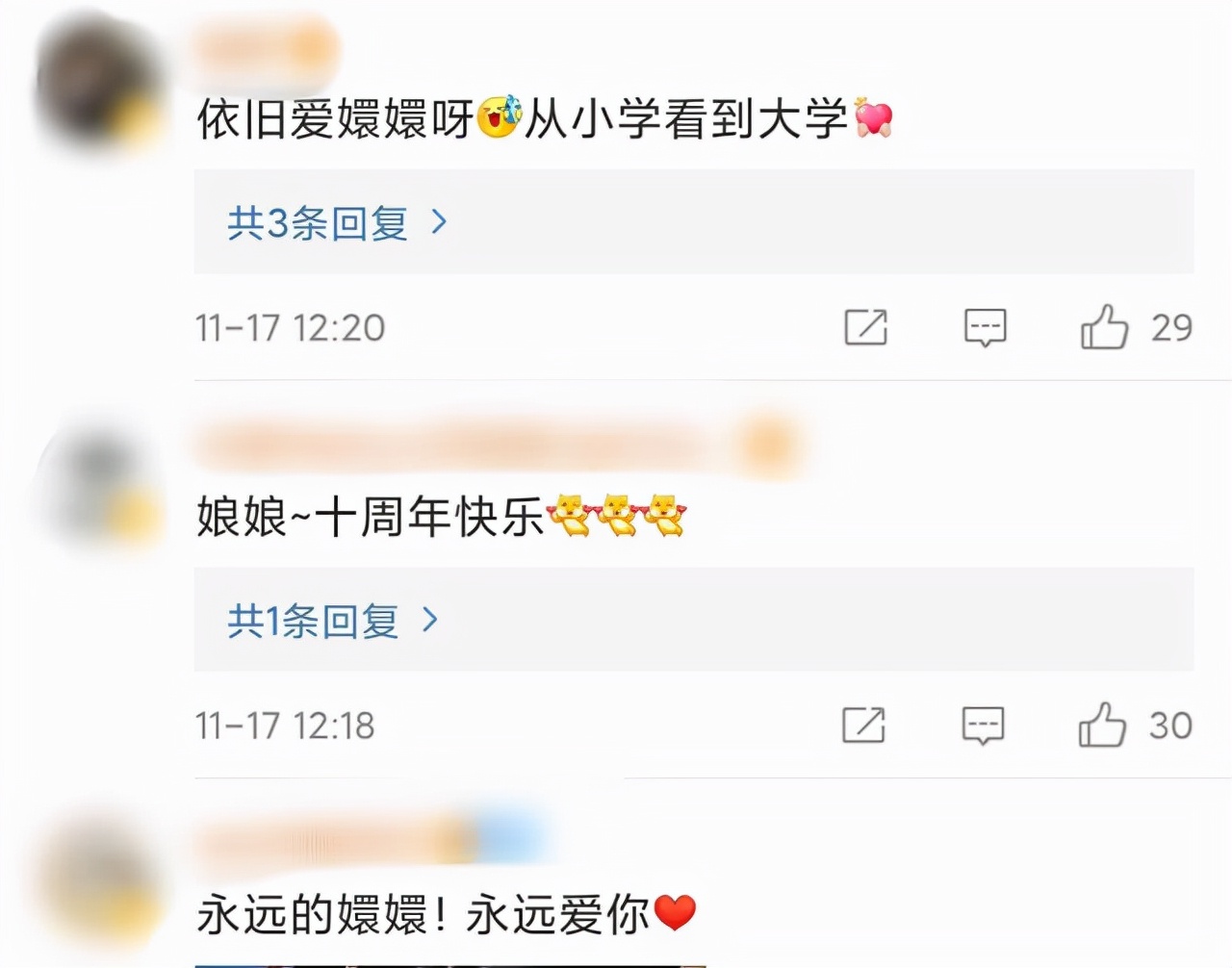1232x968 pixels.
Task: Open the 共3条回复 replies link
Action: coord(318,222)
